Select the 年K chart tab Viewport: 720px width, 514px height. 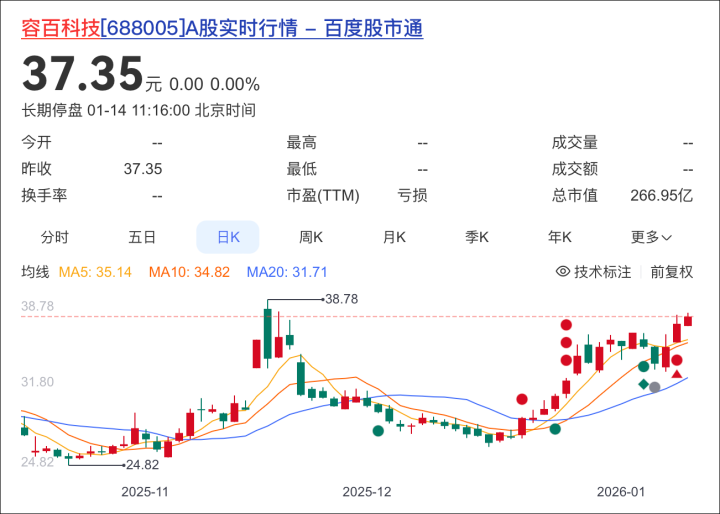(559, 237)
